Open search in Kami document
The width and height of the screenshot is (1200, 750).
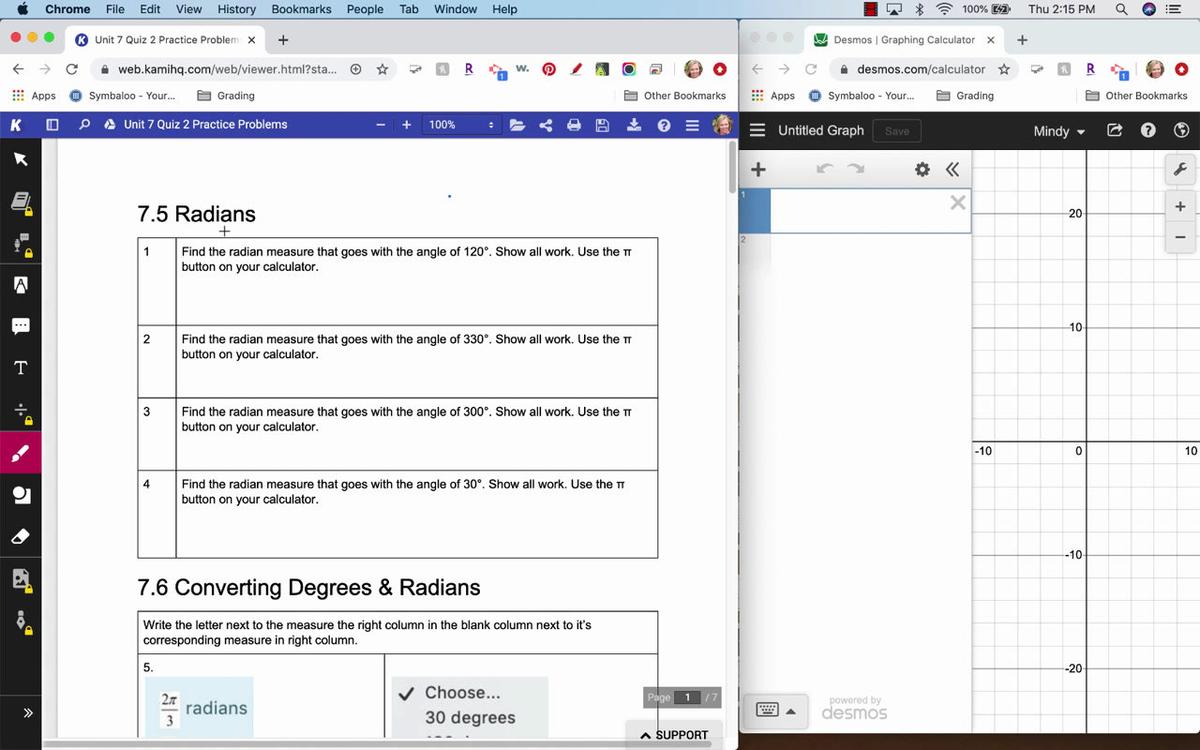[x=84, y=125]
